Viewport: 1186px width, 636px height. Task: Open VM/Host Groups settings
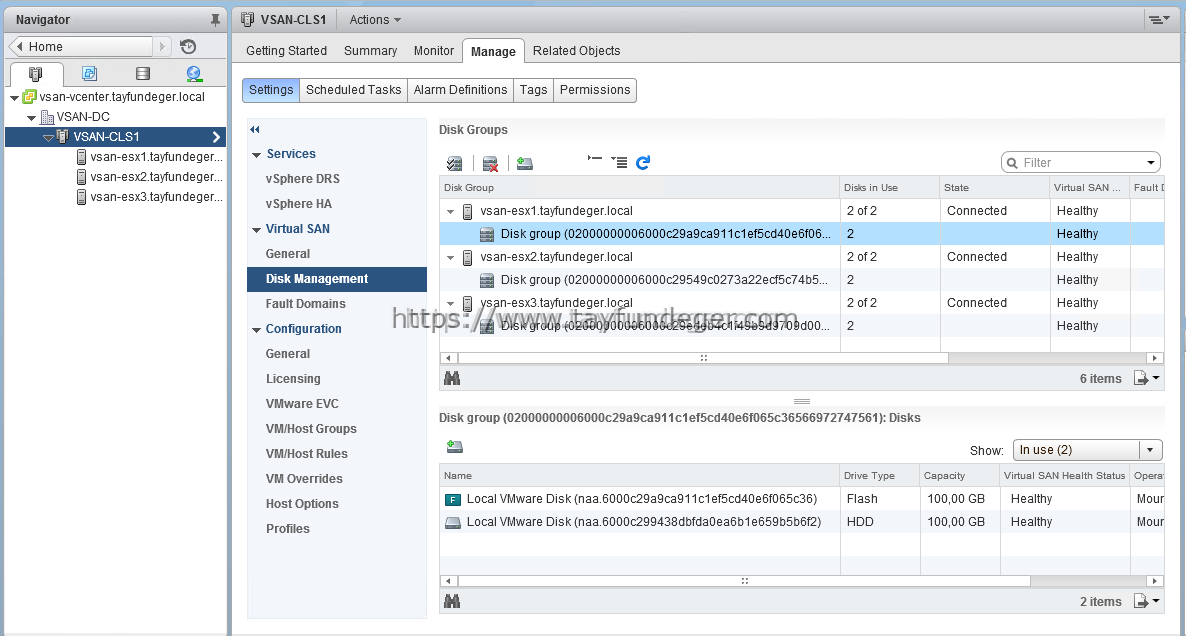[x=311, y=428]
